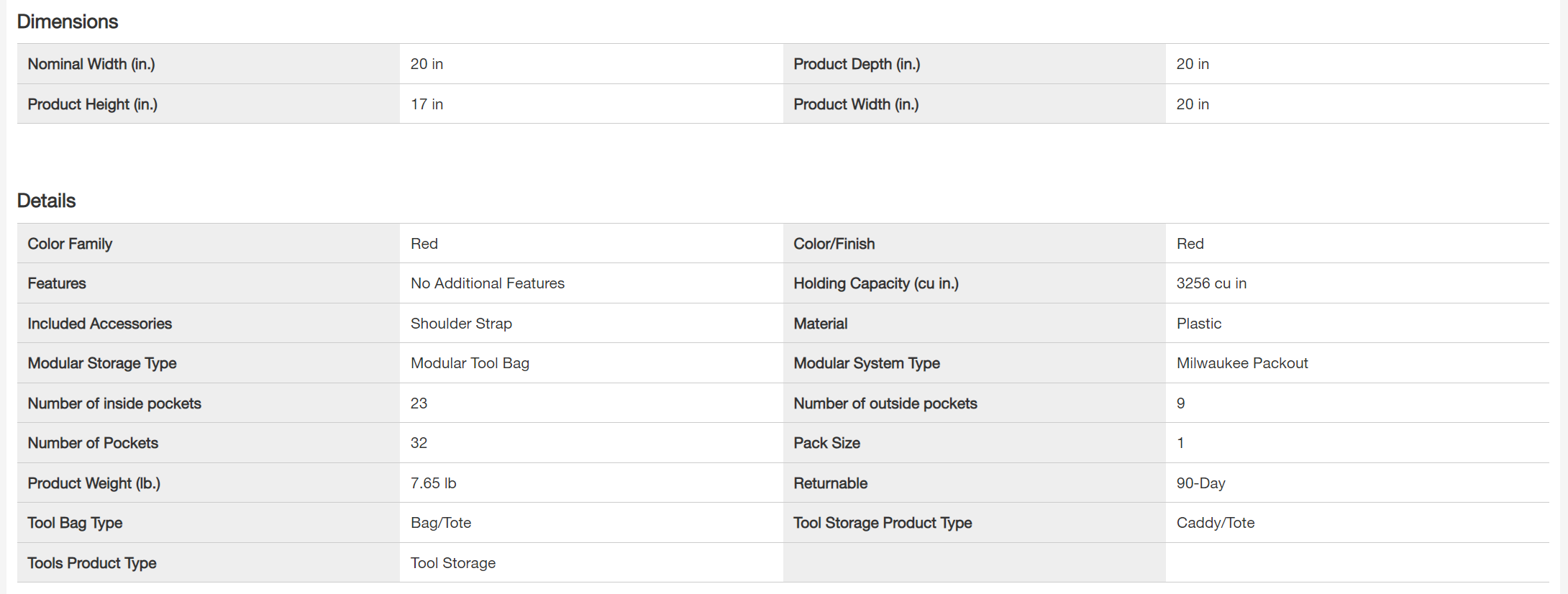This screenshot has height=594, width=1568.
Task: Select the Caddy/Tote value
Action: [1216, 523]
